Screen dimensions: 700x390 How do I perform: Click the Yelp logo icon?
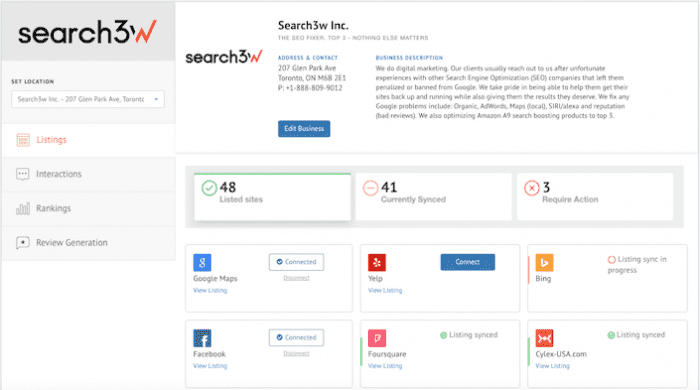click(377, 262)
